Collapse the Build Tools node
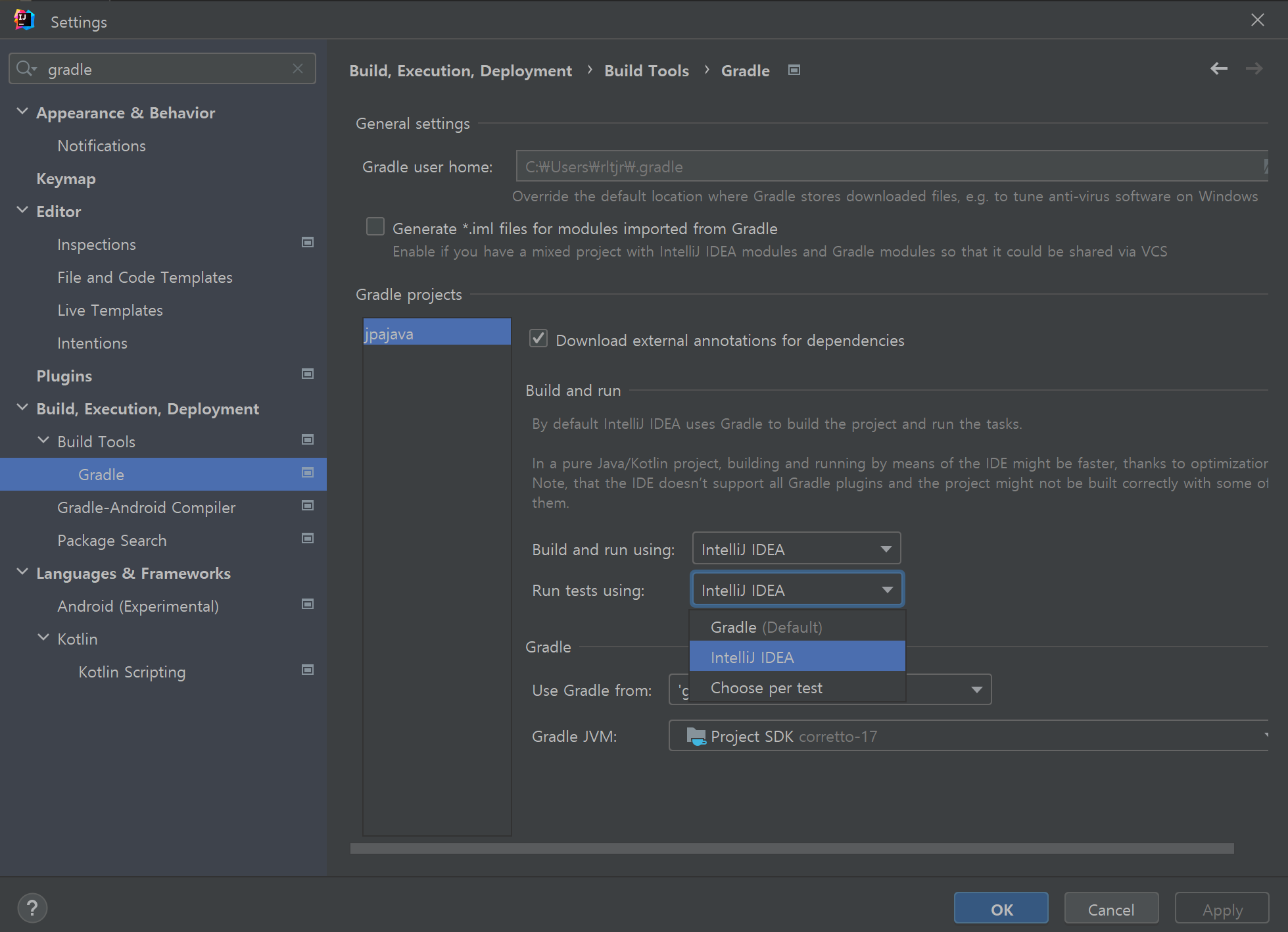1288x932 pixels. click(x=43, y=441)
